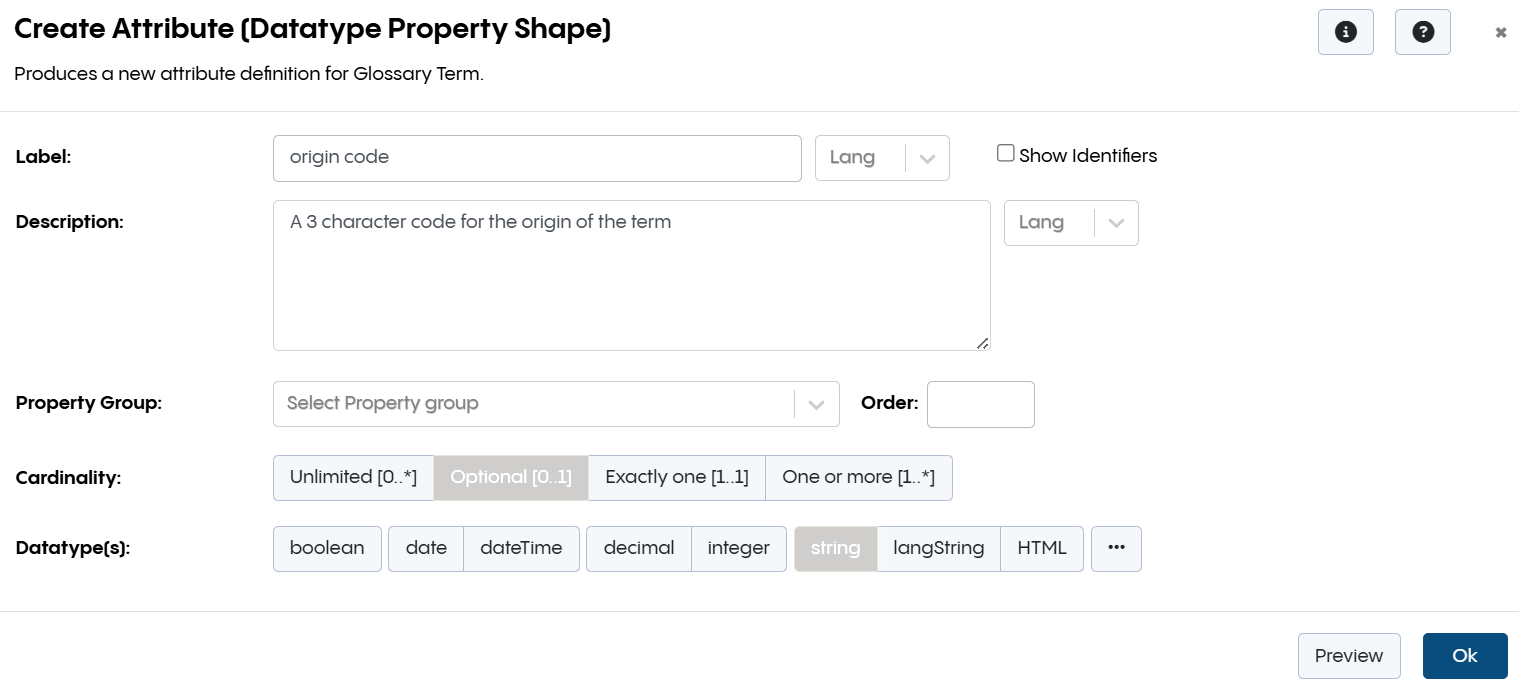
Task: Select One or more [1..*] cardinality
Action: (858, 477)
